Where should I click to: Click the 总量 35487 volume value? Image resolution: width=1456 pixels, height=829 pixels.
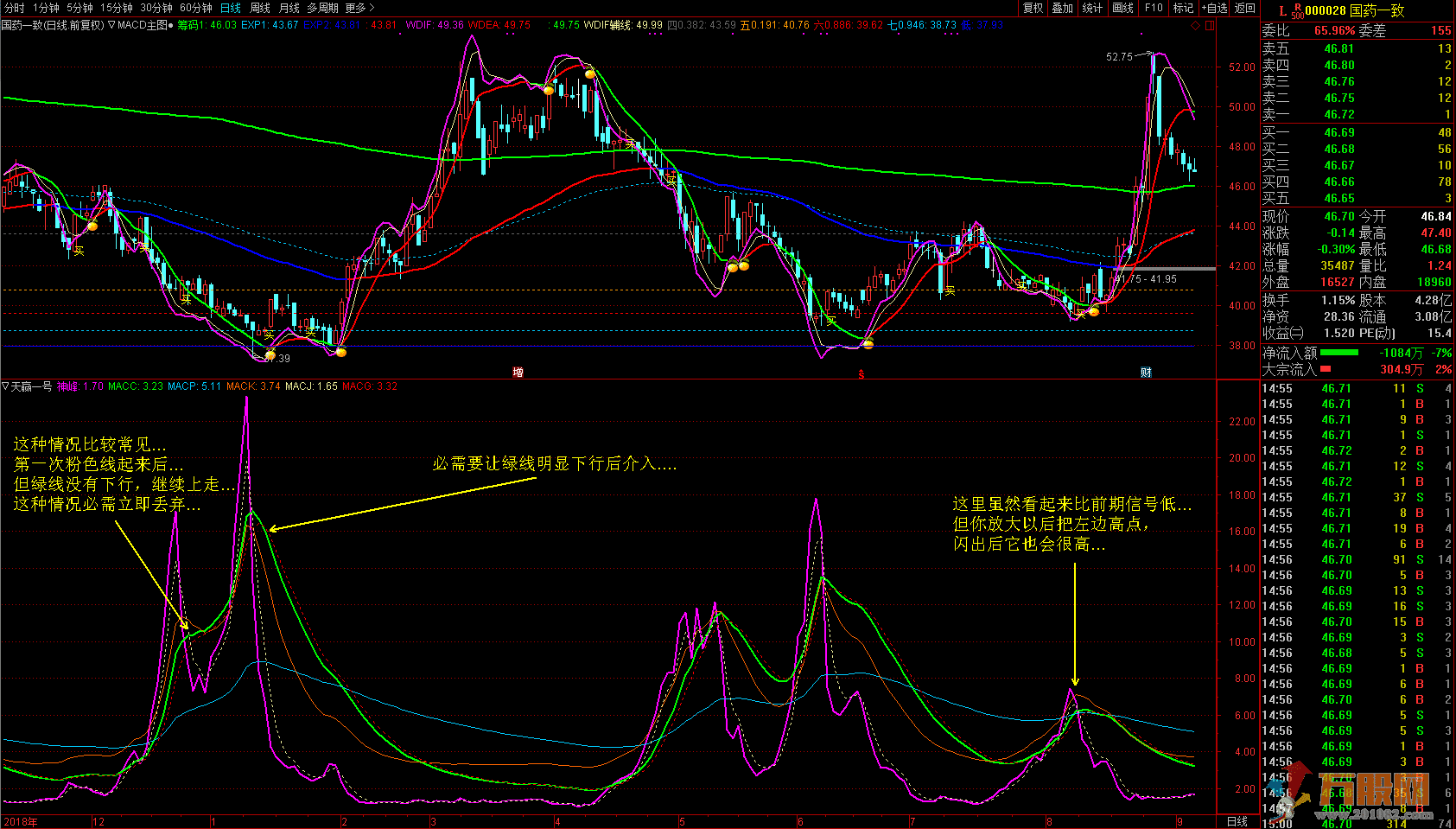pos(1338,265)
